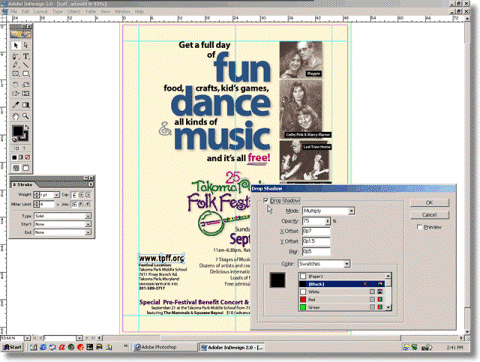480x362 pixels.
Task: Select the Type tool
Action: (26, 56)
